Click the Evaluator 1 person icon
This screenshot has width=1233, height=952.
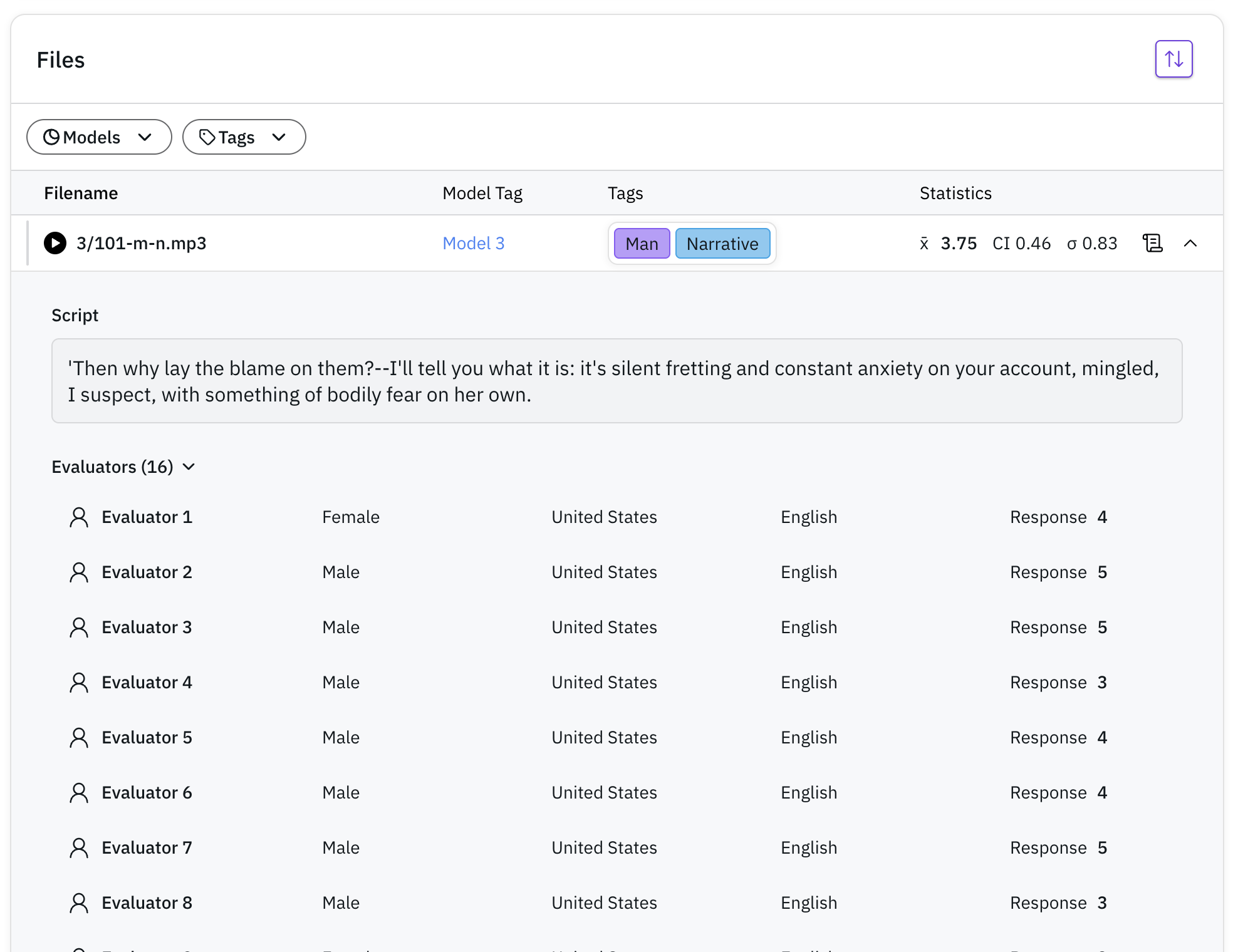pyautogui.click(x=79, y=517)
